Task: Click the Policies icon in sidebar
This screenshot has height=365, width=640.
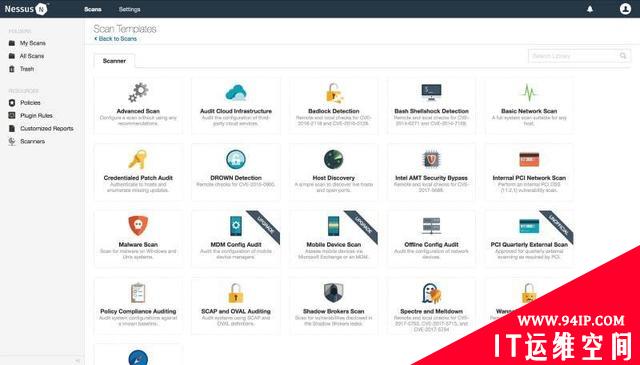Action: (12, 103)
